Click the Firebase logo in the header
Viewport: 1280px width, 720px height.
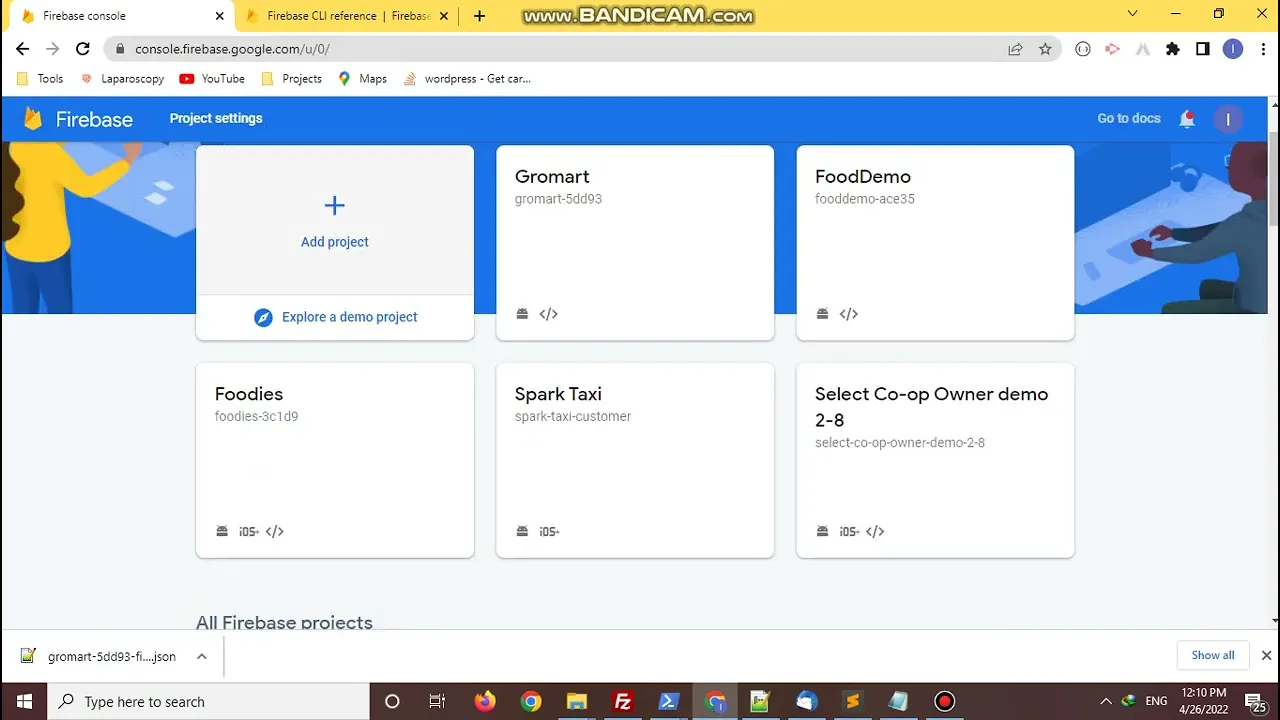tap(78, 119)
